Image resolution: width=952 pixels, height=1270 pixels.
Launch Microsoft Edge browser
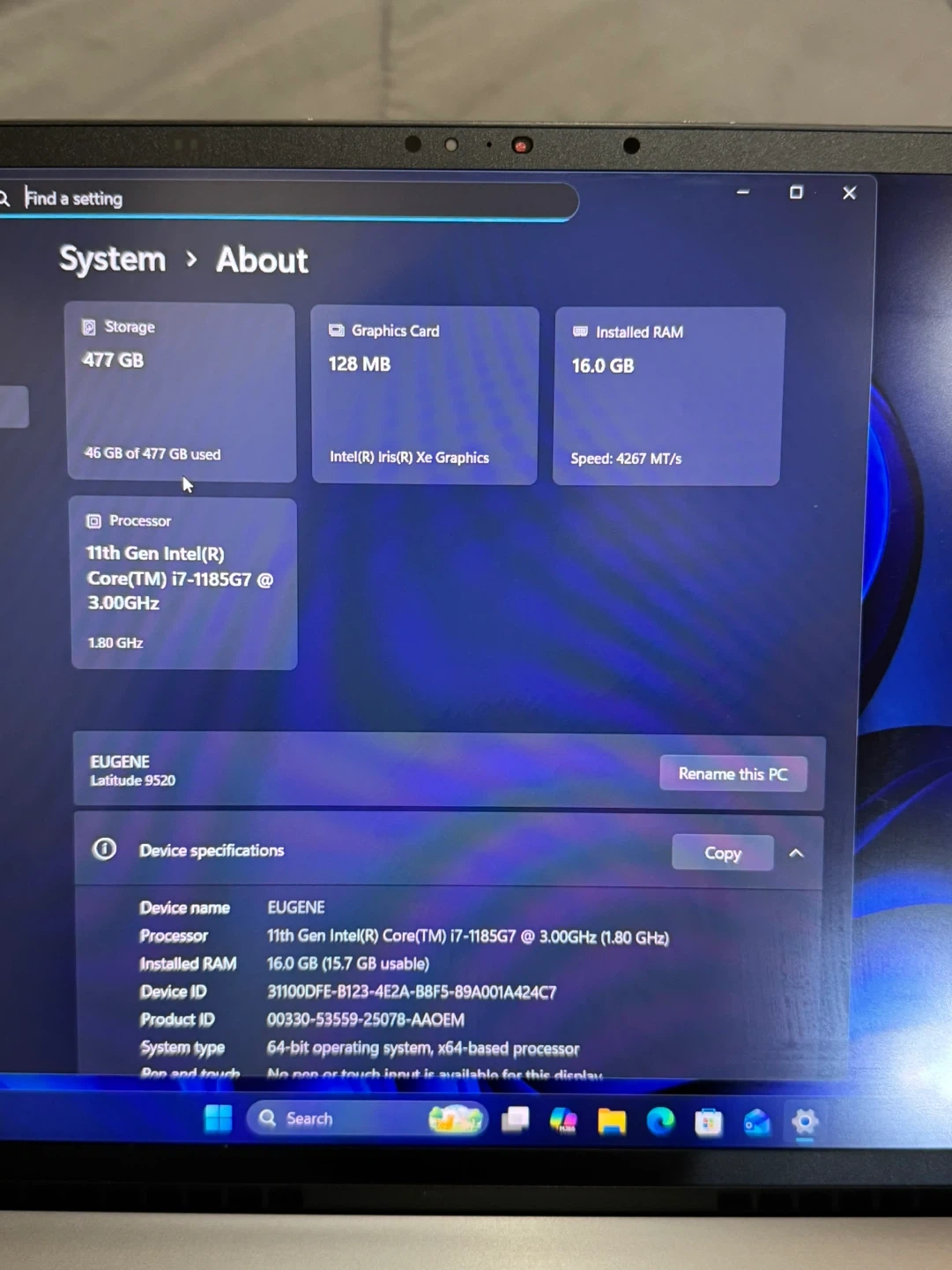(x=660, y=1121)
